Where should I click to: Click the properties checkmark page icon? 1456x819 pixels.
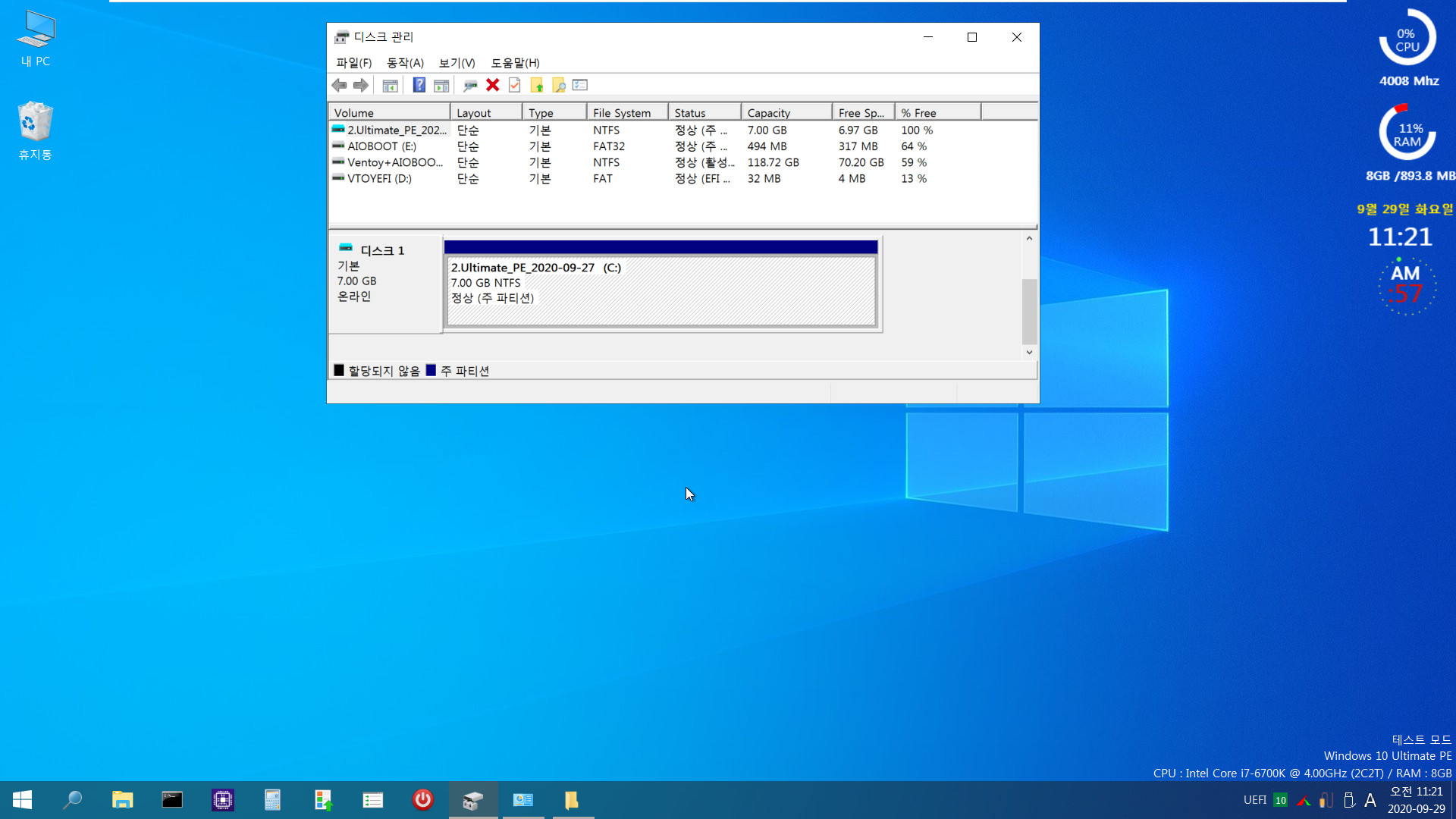click(515, 86)
